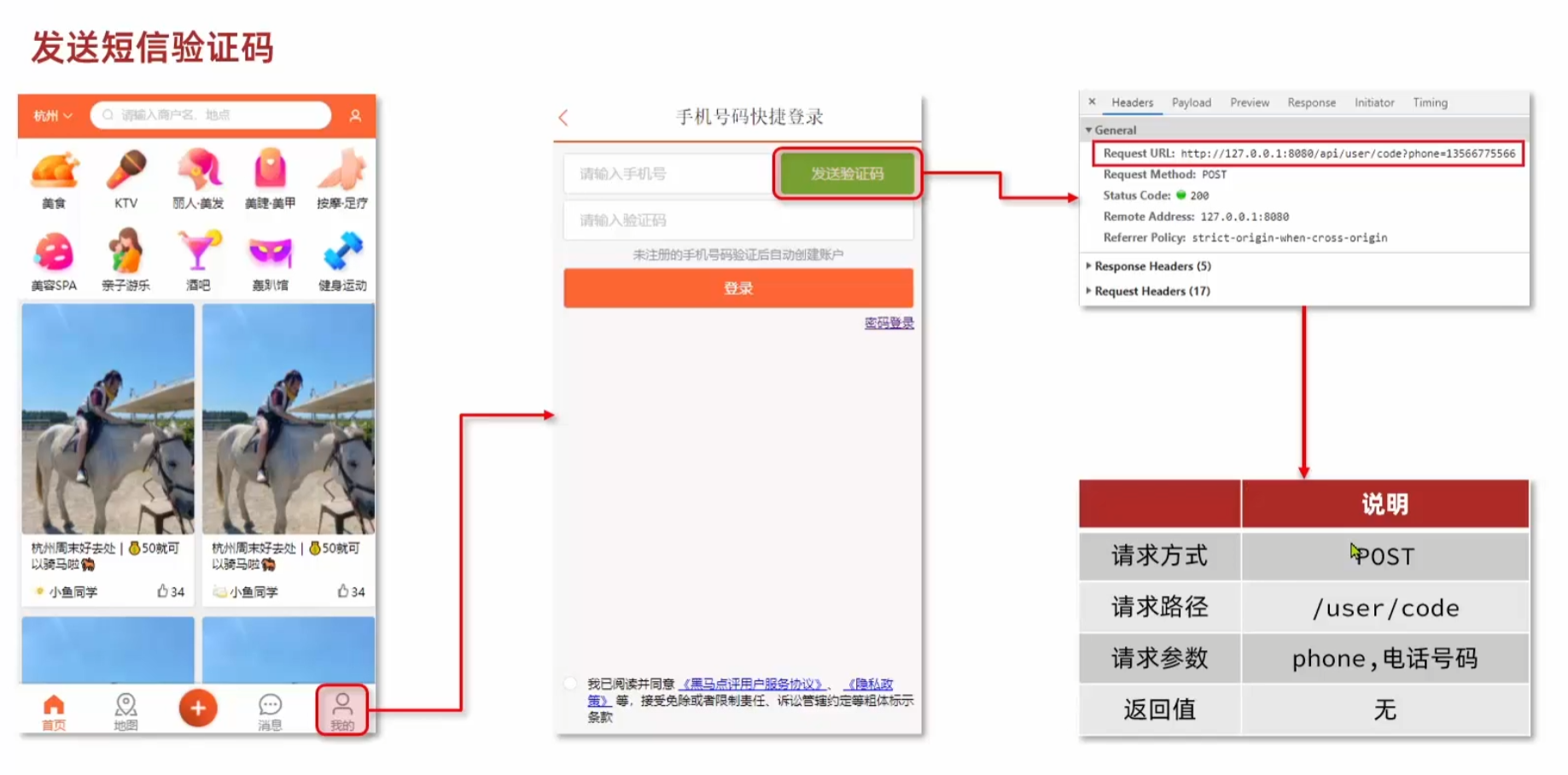Click the orange 登录 login button
Viewport: 1568px width, 775px height.
[x=738, y=288]
